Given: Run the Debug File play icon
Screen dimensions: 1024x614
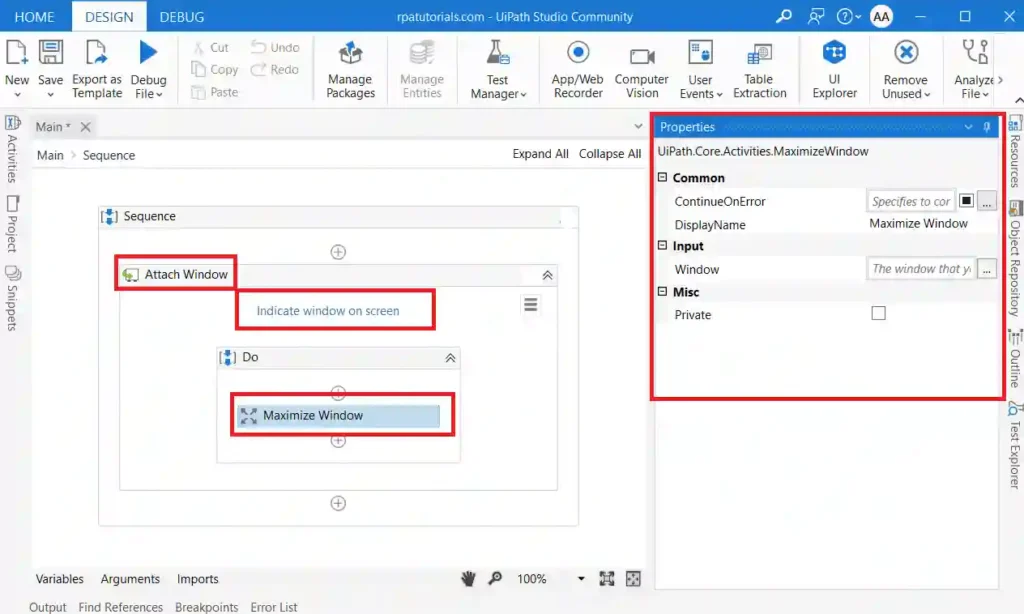Looking at the screenshot, I should [x=148, y=53].
